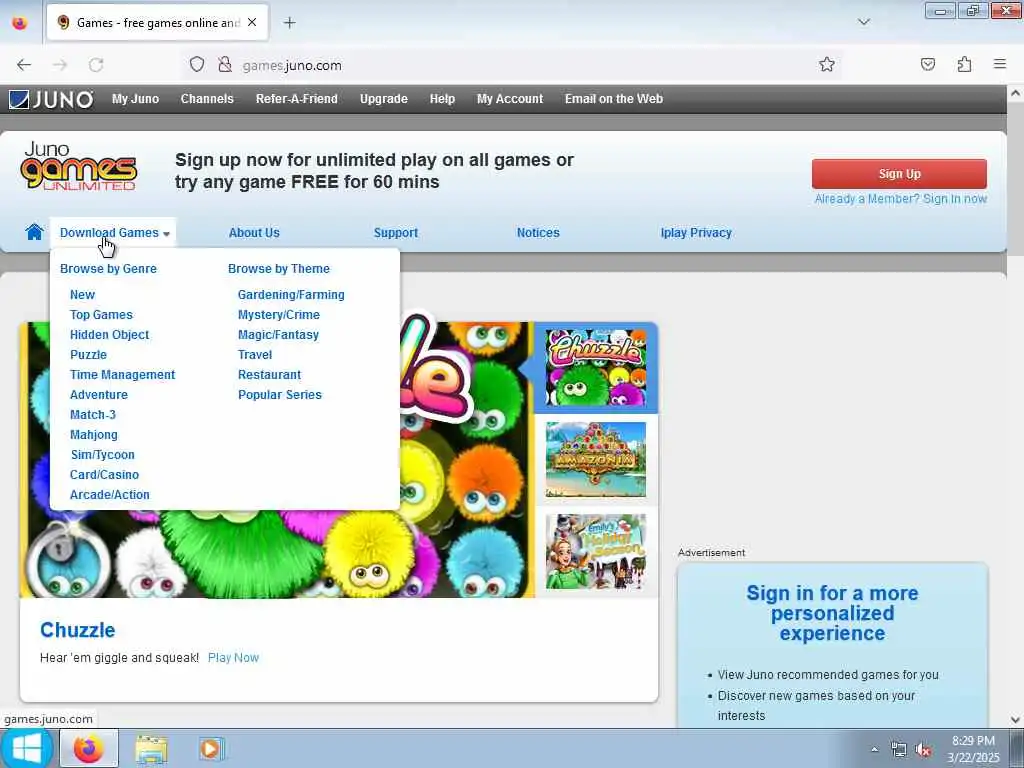The image size is (1024, 768).
Task: Select Arcade/Action genre
Action: point(109,495)
